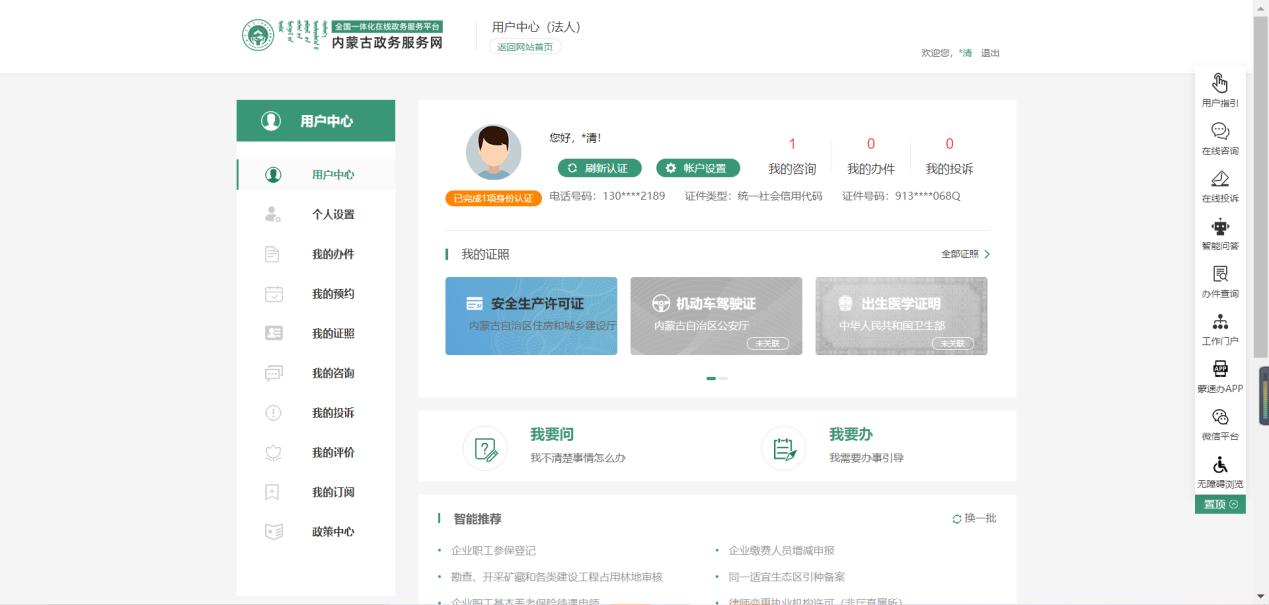Click 返回网站首页 link

click(525, 47)
